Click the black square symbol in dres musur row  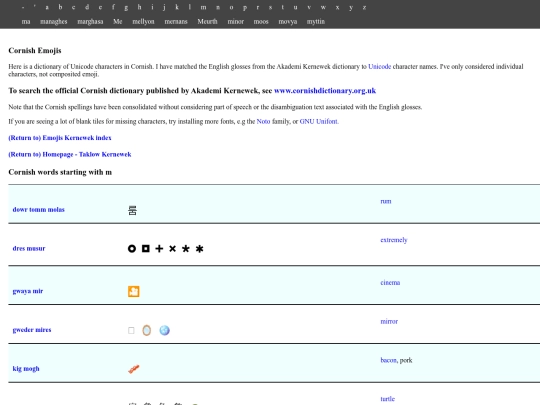pos(146,248)
